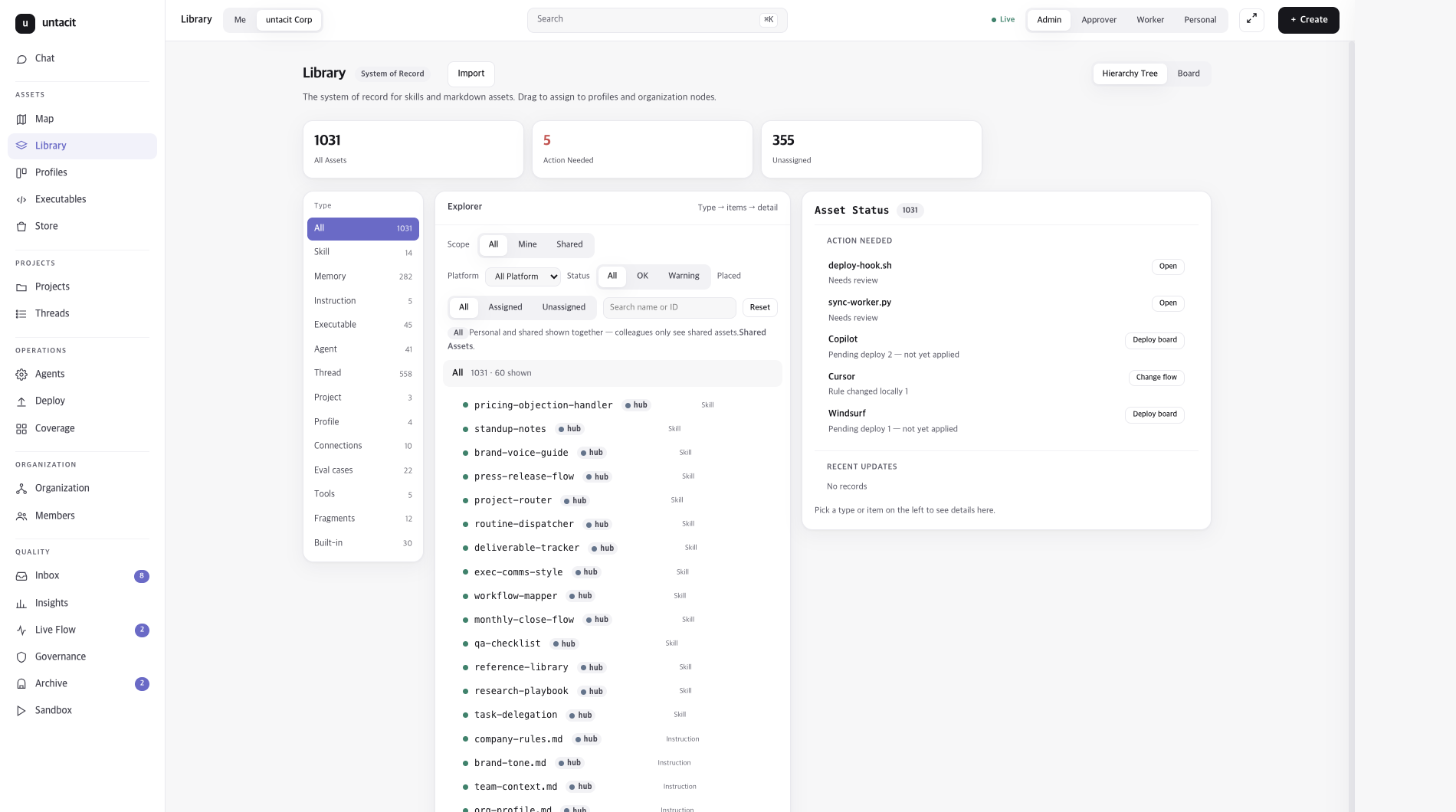
Task: Click the Import button
Action: tap(471, 74)
